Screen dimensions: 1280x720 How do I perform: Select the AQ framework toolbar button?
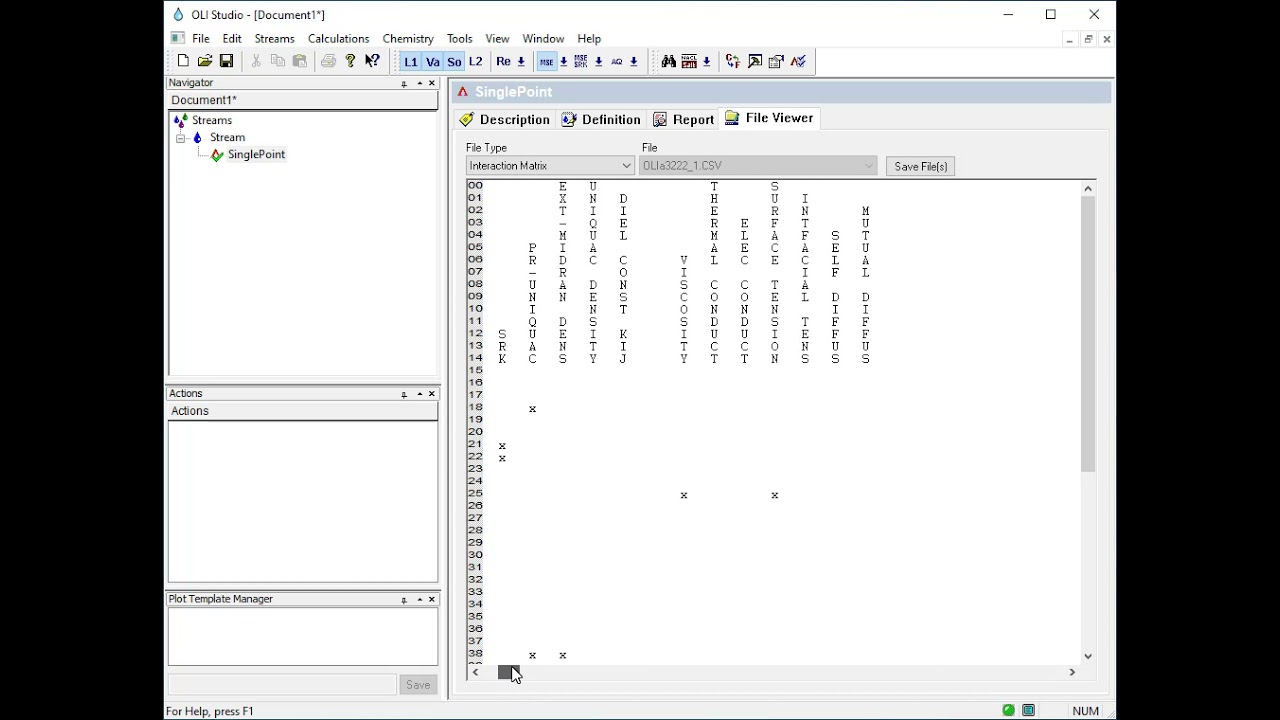[x=616, y=62]
